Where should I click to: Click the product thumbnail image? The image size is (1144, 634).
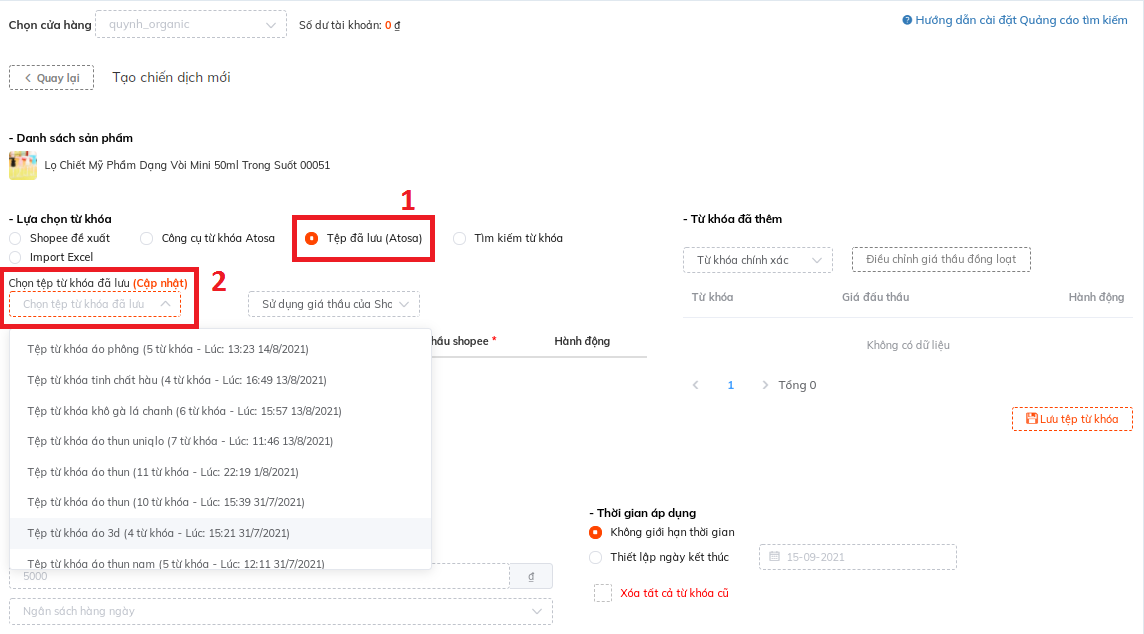[x=23, y=165]
